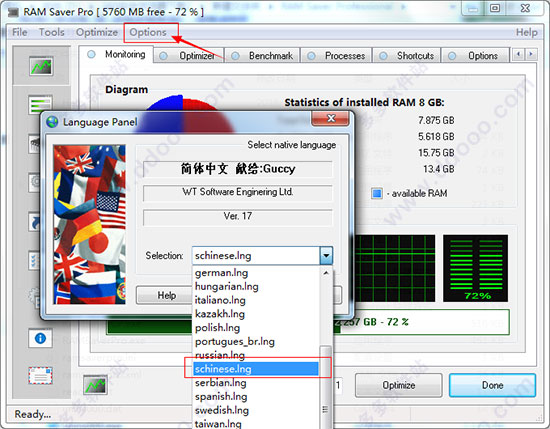
Task: Select the green bars optimizer sidebar icon
Action: (41, 105)
